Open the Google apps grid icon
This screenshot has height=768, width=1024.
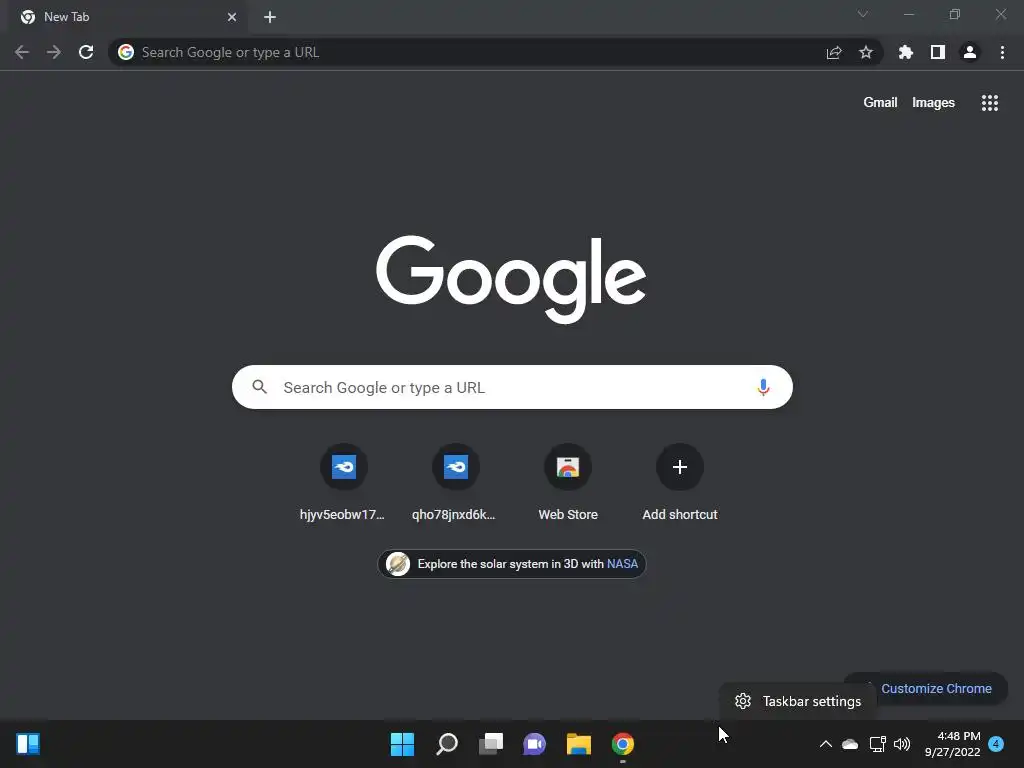click(x=989, y=103)
